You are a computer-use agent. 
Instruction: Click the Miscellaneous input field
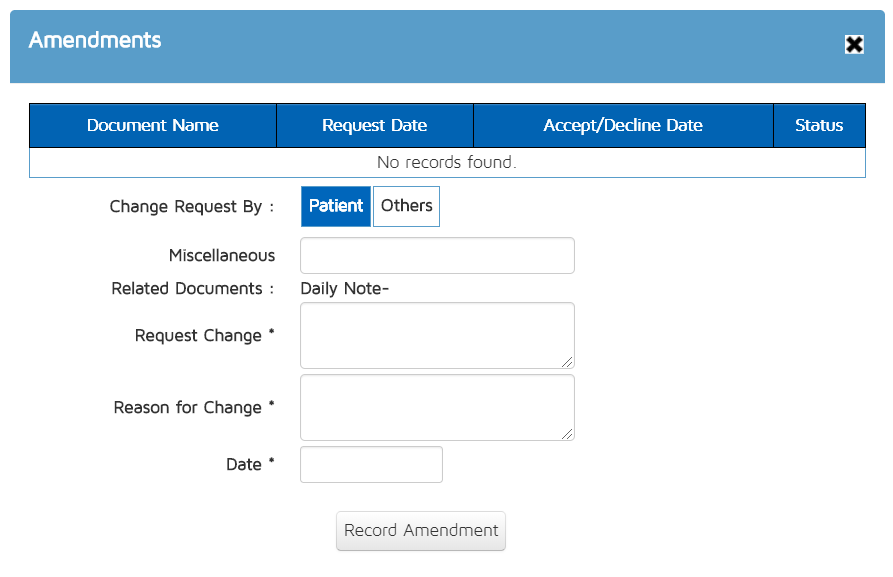[x=437, y=255]
